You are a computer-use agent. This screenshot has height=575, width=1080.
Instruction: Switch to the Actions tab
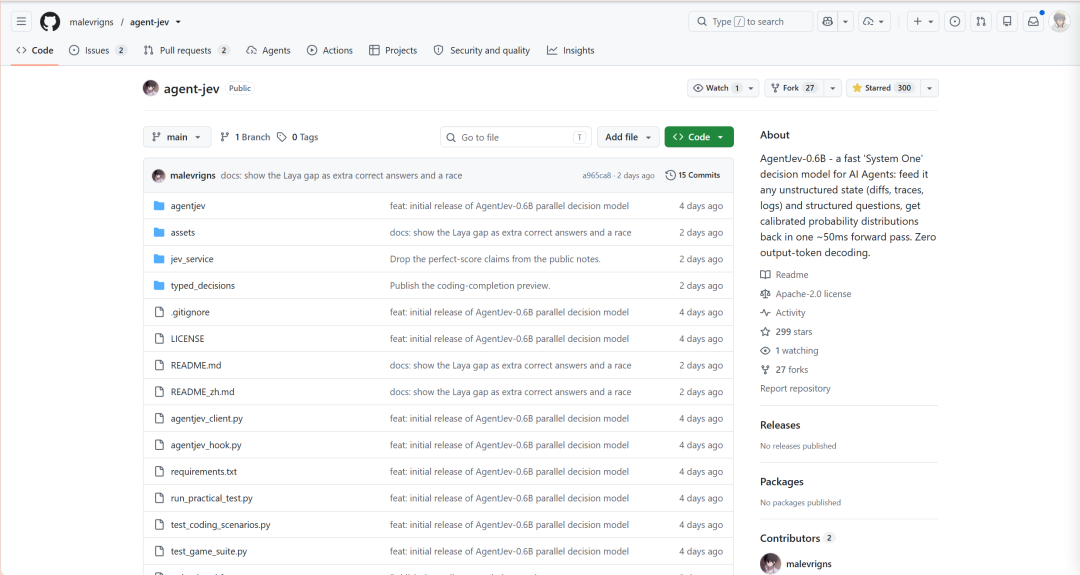(x=330, y=50)
